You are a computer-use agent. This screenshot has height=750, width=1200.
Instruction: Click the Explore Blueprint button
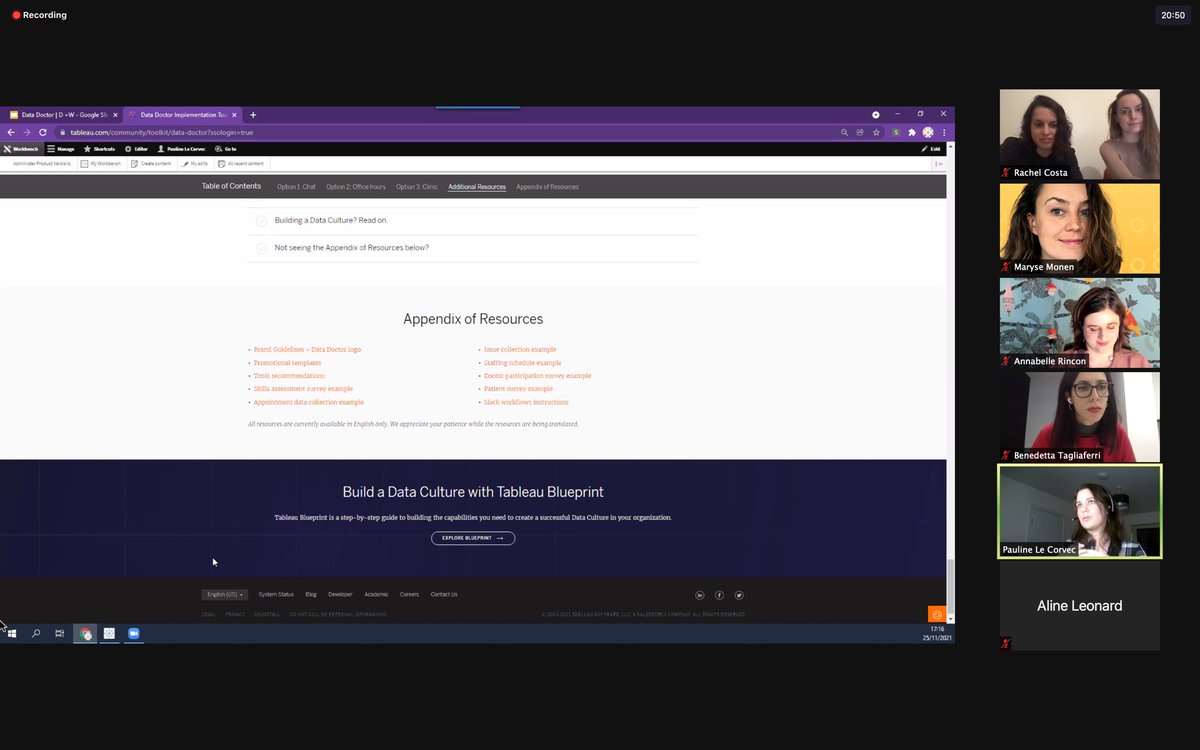point(473,538)
